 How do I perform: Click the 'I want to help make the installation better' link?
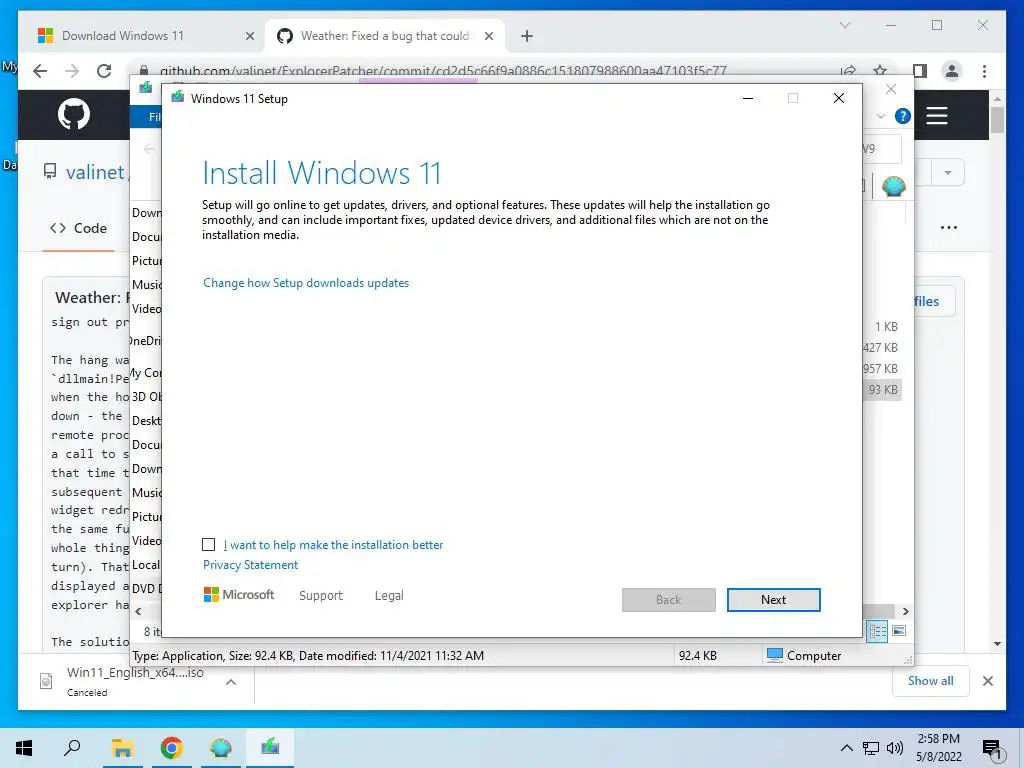(x=333, y=545)
